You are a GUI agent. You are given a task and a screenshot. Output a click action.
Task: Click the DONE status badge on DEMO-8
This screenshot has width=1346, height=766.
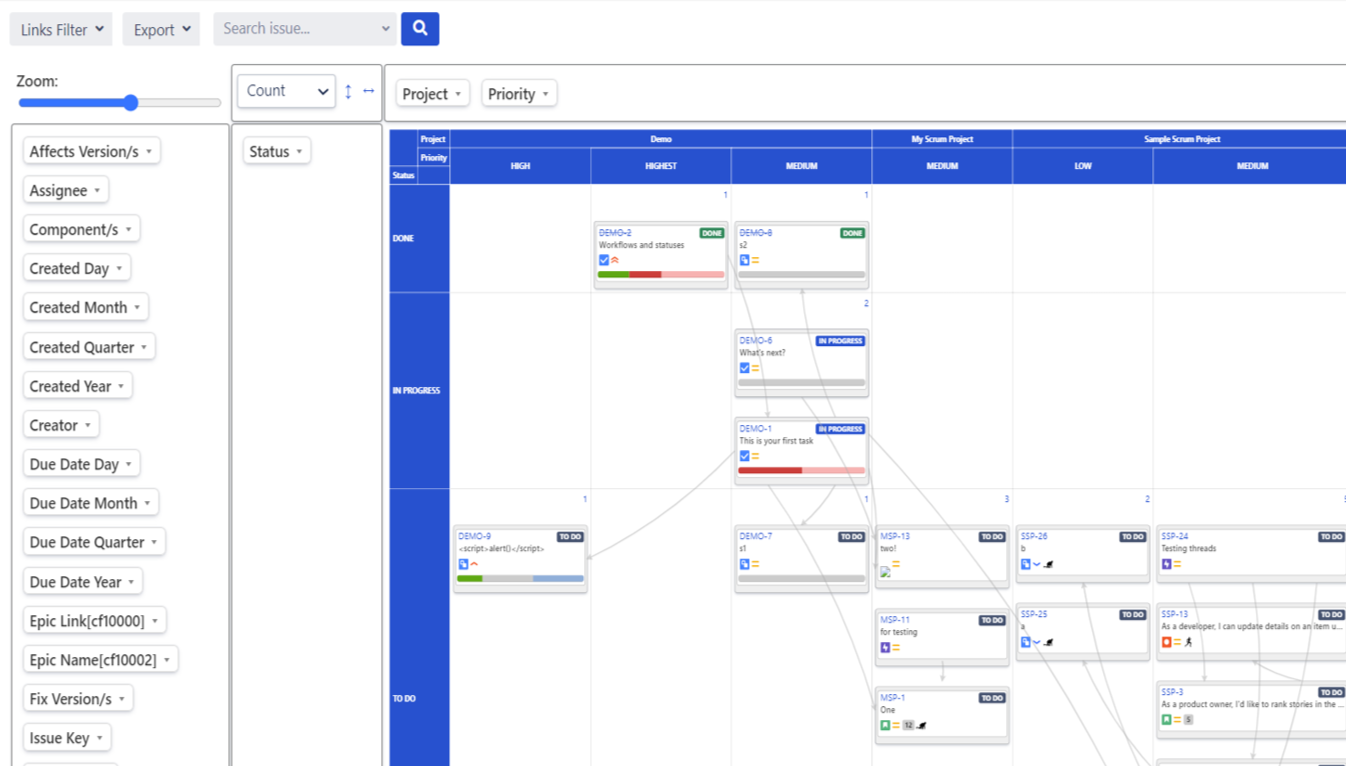point(852,233)
